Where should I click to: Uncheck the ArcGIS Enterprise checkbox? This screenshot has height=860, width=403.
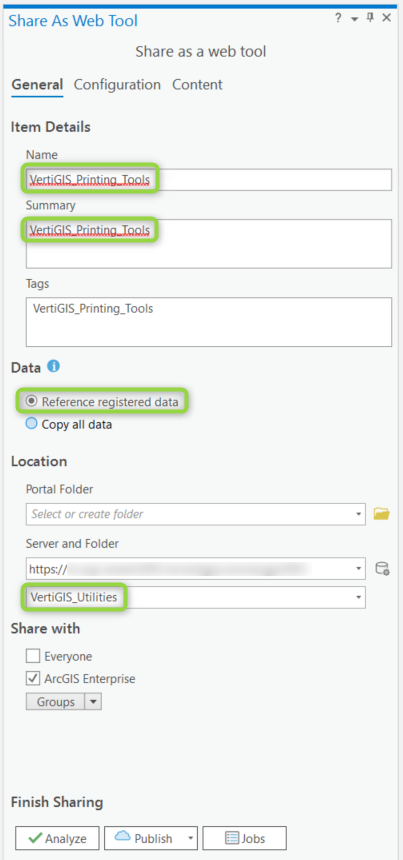tap(33, 679)
